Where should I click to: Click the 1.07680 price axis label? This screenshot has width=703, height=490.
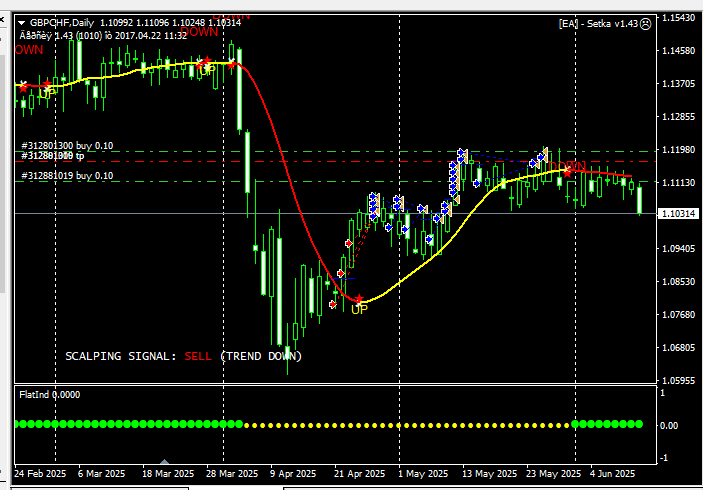point(679,315)
